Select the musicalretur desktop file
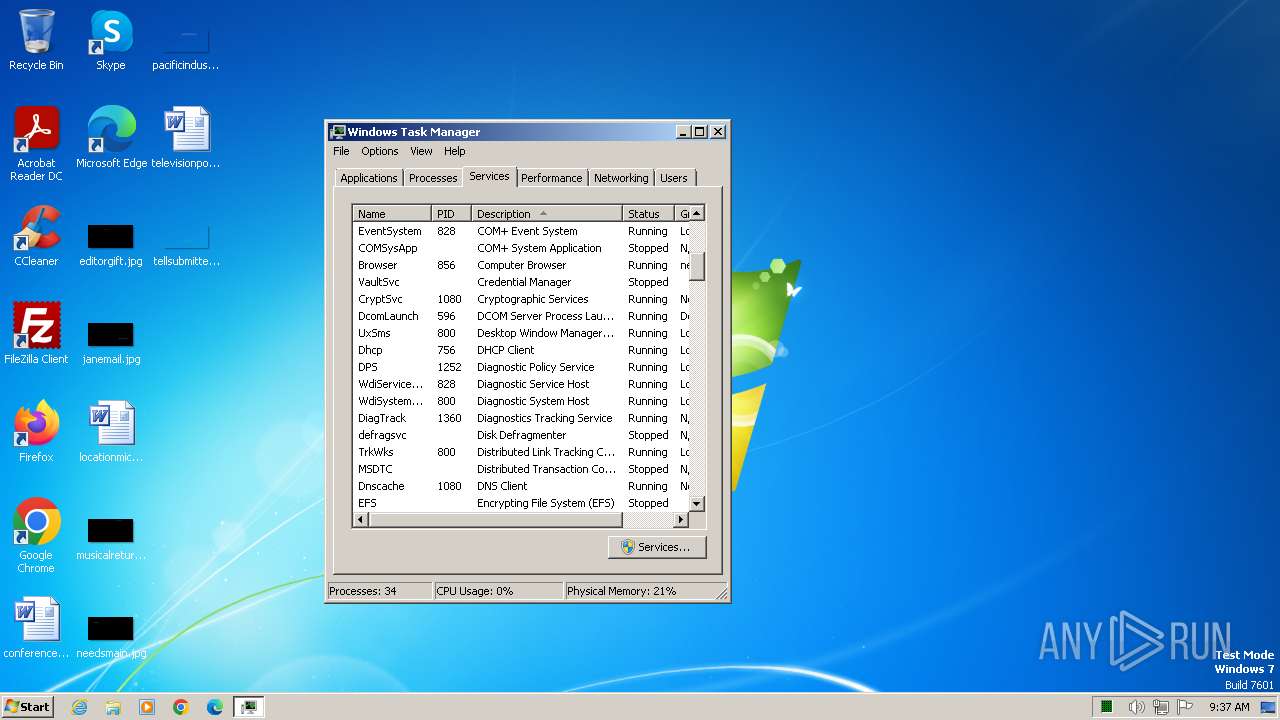 click(x=111, y=539)
